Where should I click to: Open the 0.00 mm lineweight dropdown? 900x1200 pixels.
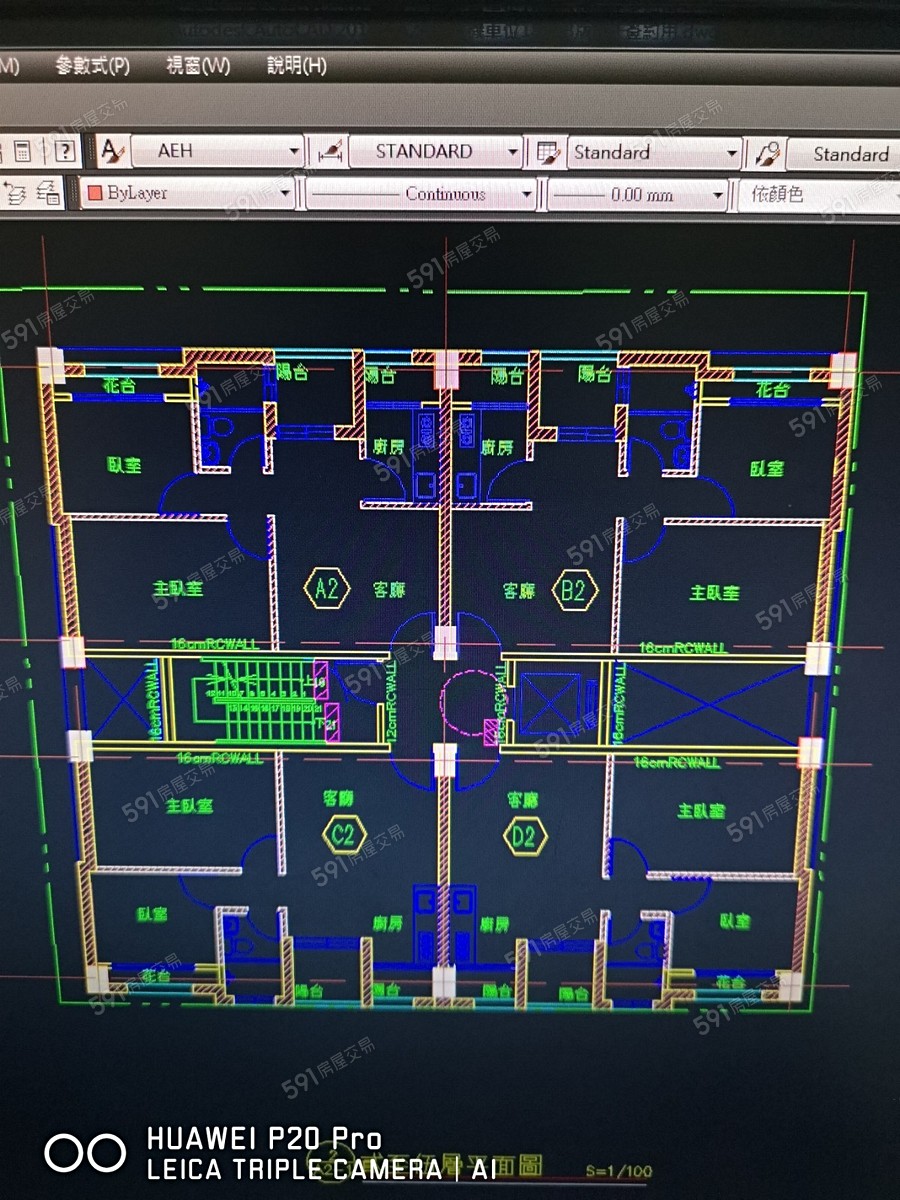click(x=718, y=194)
